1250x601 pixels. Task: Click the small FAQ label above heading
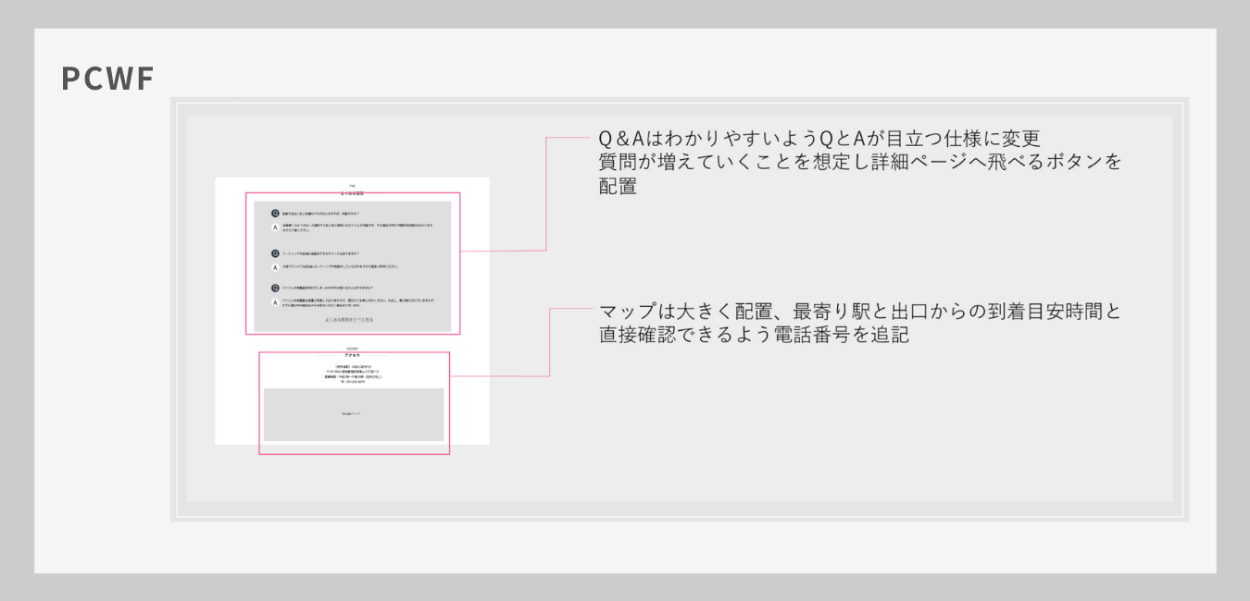pyautogui.click(x=352, y=184)
